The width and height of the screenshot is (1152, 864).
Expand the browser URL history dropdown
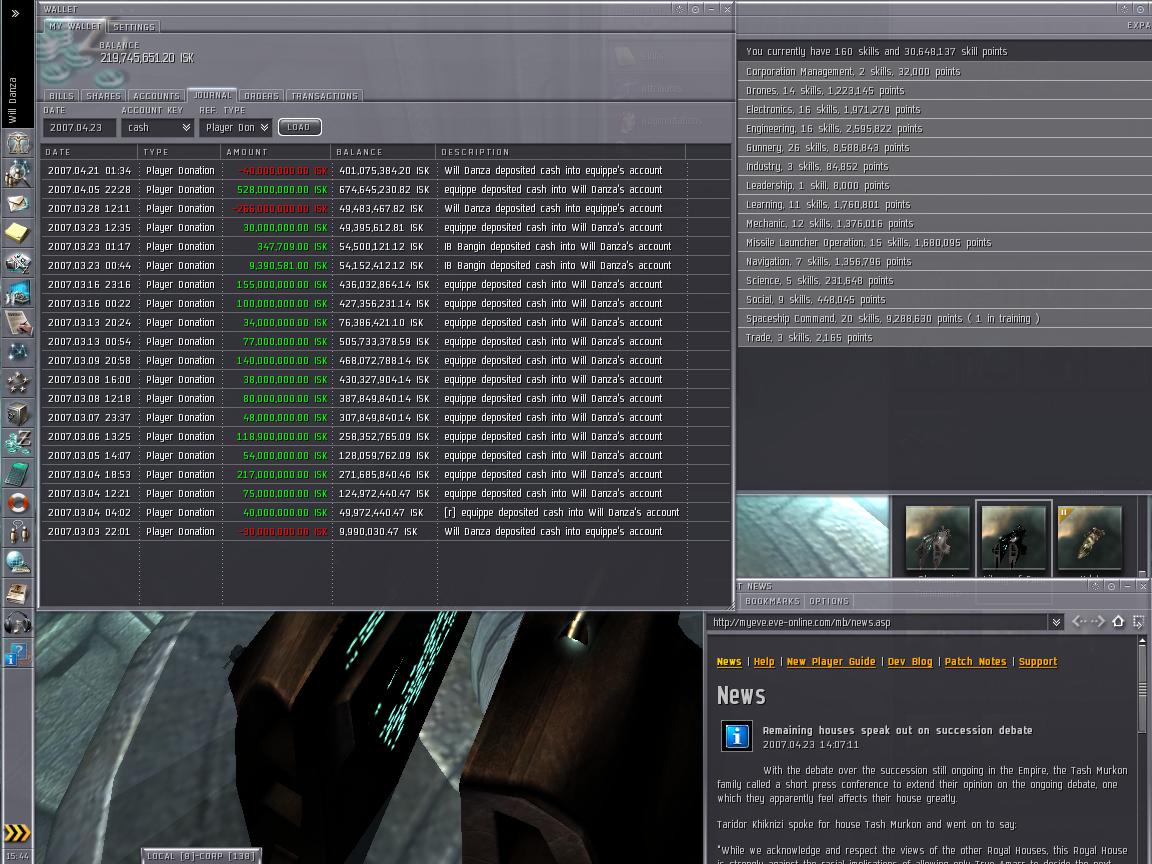pyautogui.click(x=1056, y=622)
